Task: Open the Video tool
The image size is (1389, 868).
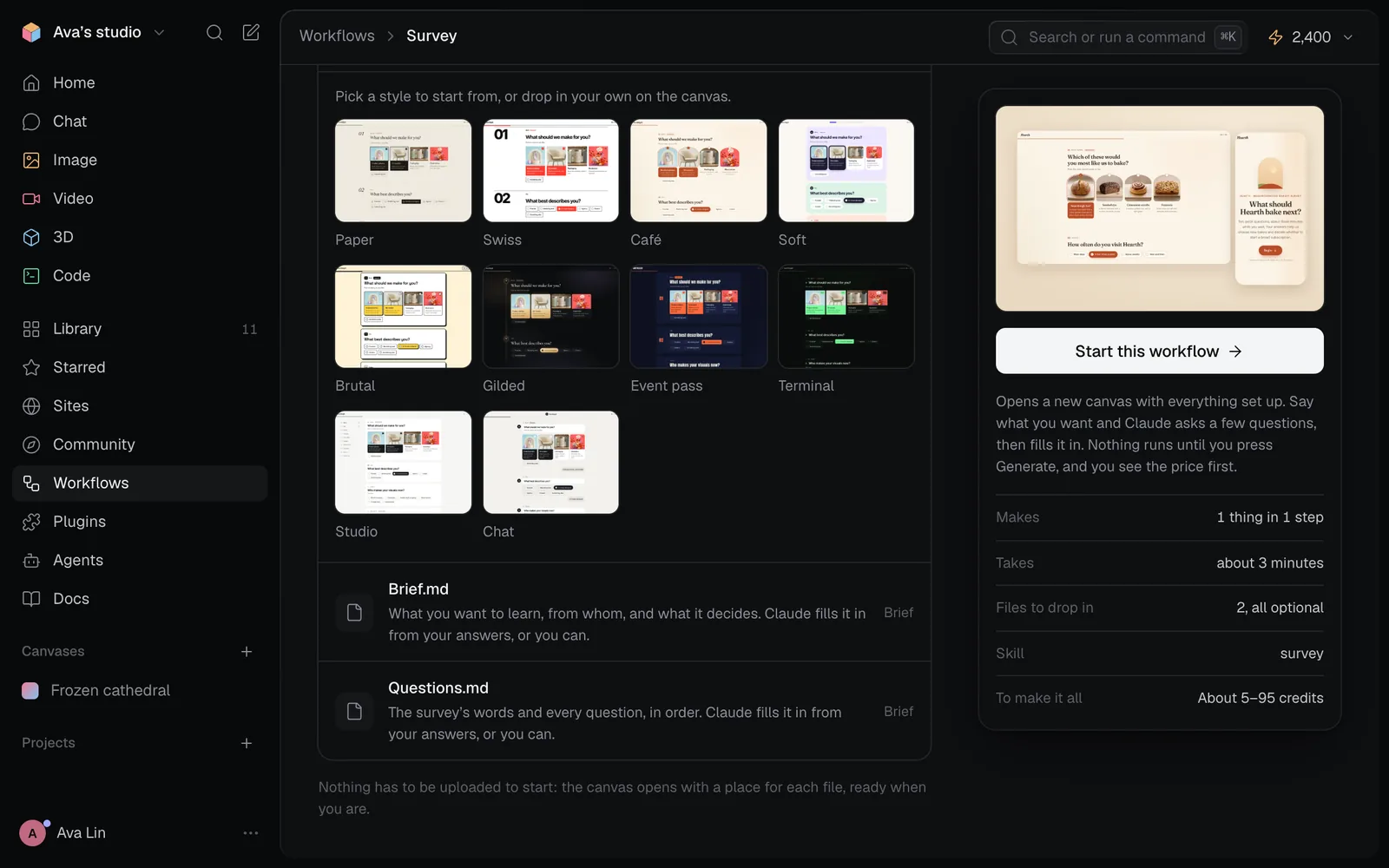Action: point(140,199)
